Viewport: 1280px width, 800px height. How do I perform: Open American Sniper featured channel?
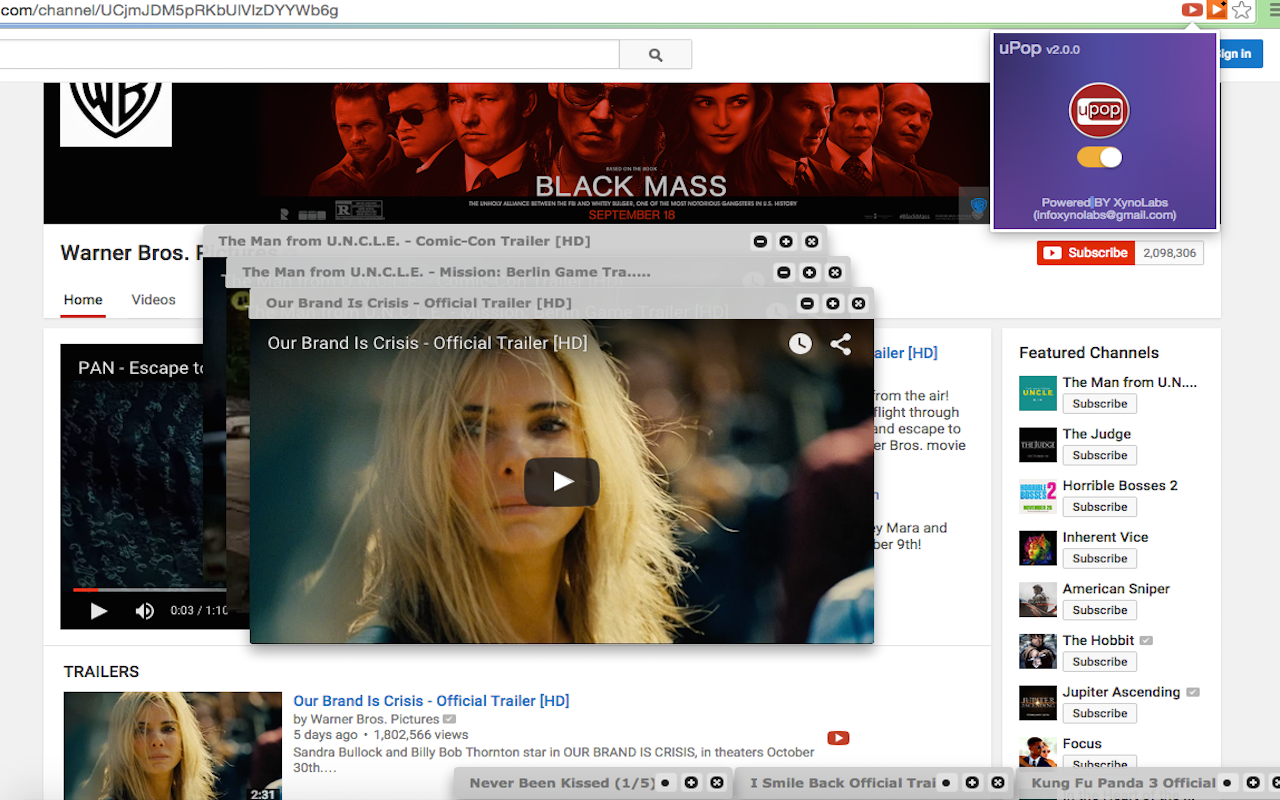[x=1116, y=589]
